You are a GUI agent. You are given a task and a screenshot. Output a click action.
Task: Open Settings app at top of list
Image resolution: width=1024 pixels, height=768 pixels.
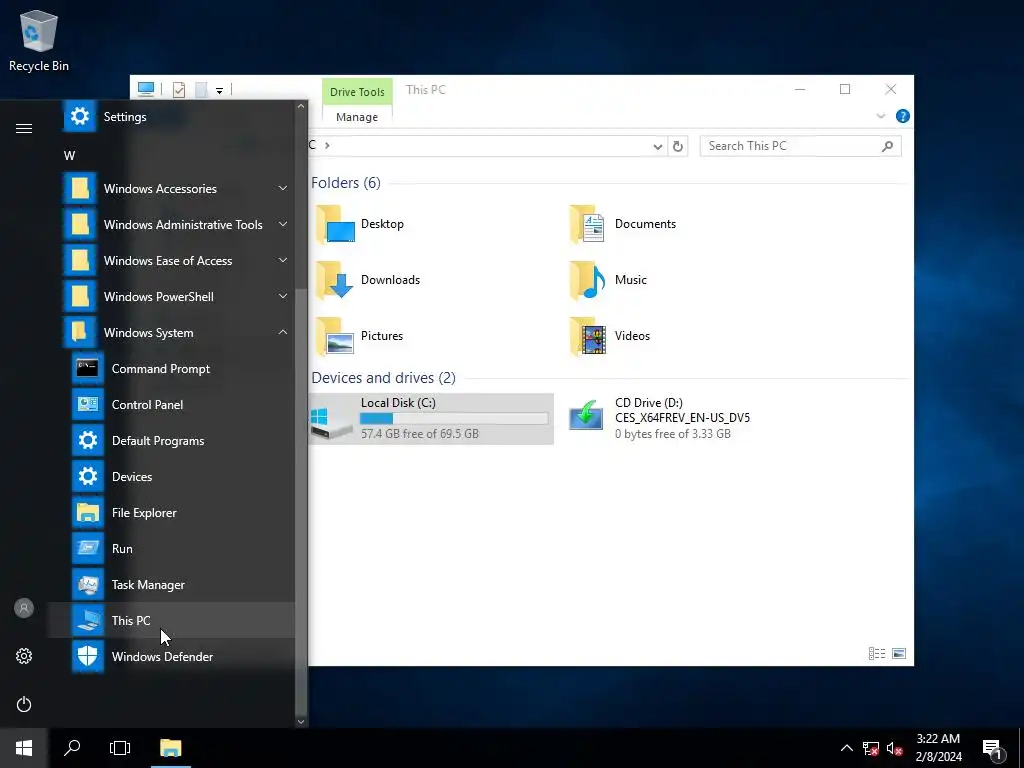click(171, 116)
